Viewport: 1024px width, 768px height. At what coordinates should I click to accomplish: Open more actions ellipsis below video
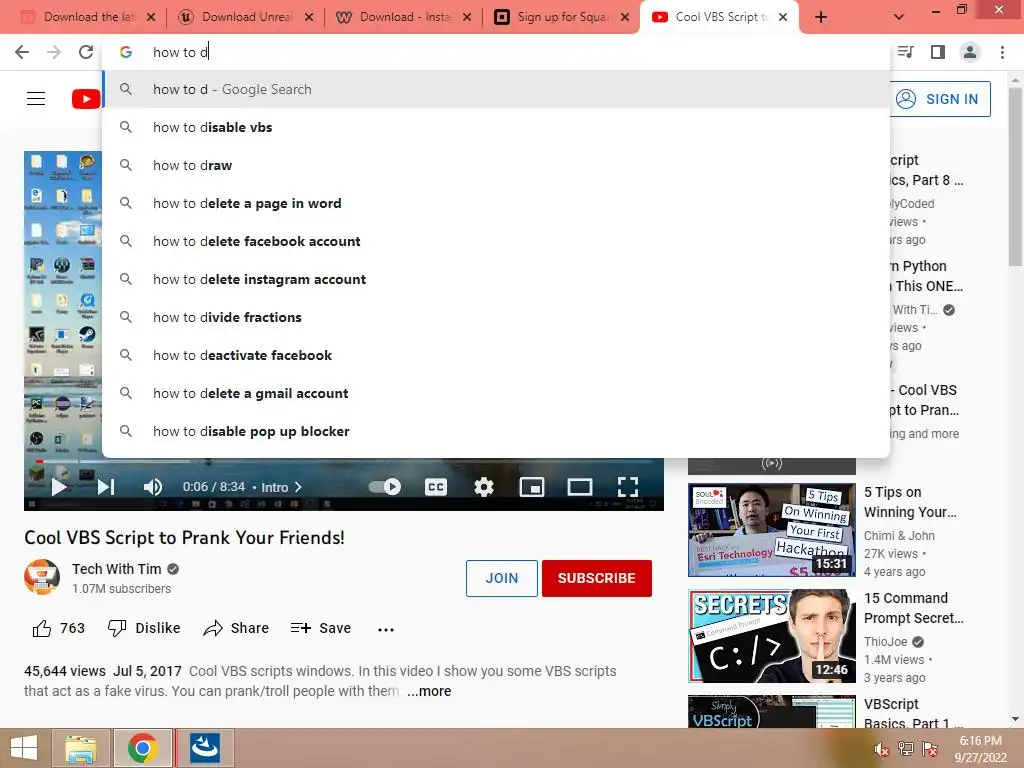click(386, 630)
